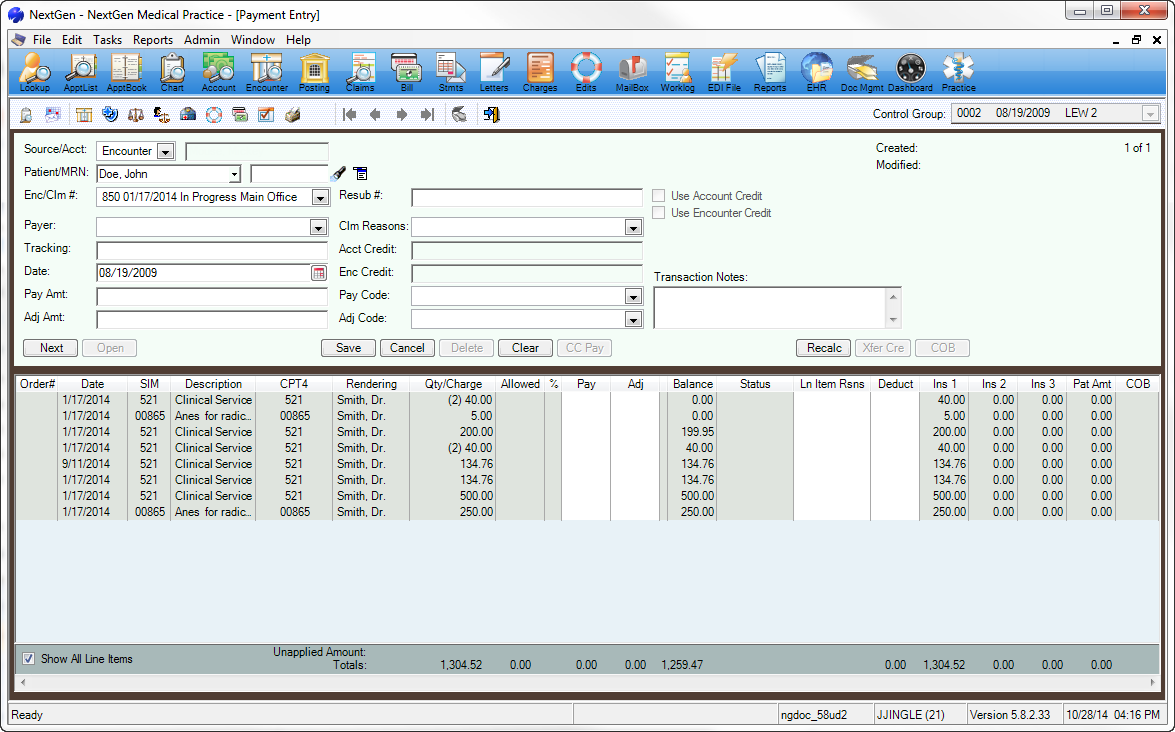Expand the Patient name dropdown
Screen dimensions: 1175x732
point(235,175)
